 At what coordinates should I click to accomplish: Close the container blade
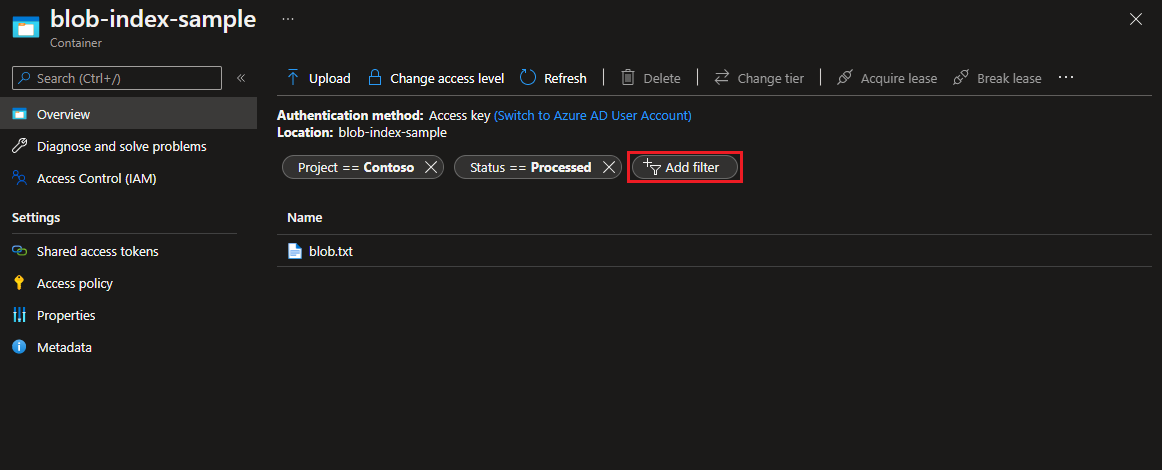tap(1135, 19)
